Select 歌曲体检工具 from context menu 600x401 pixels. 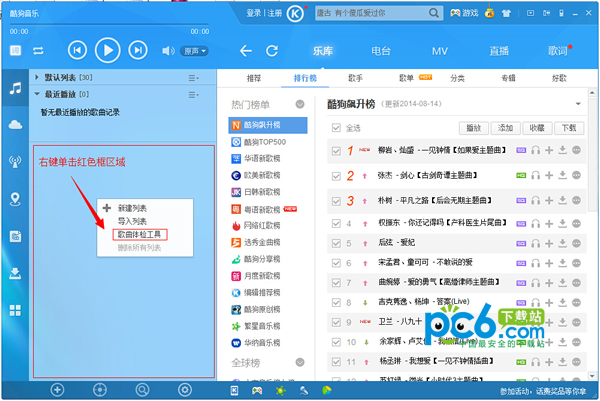coord(140,234)
